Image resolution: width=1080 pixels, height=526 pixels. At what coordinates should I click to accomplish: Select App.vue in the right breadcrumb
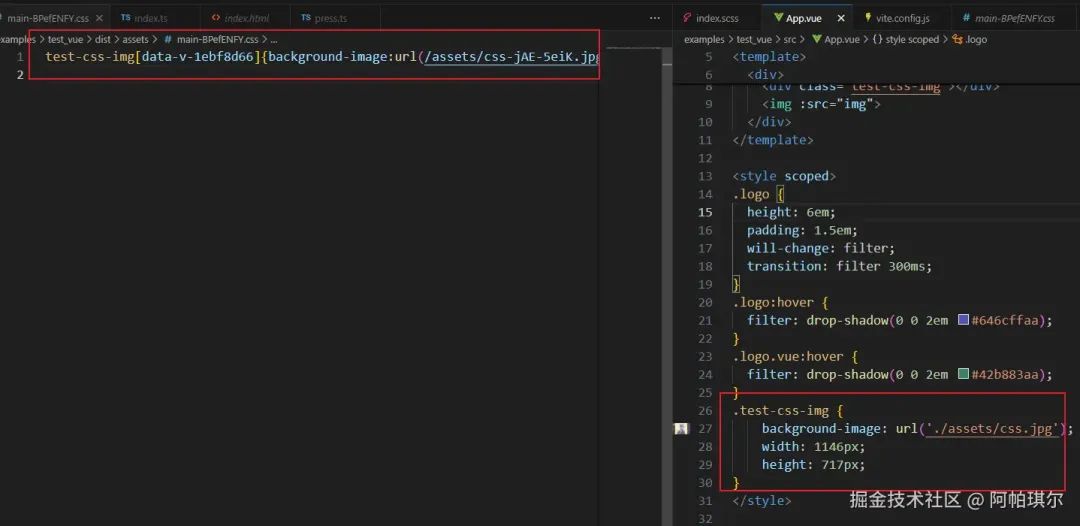point(842,40)
